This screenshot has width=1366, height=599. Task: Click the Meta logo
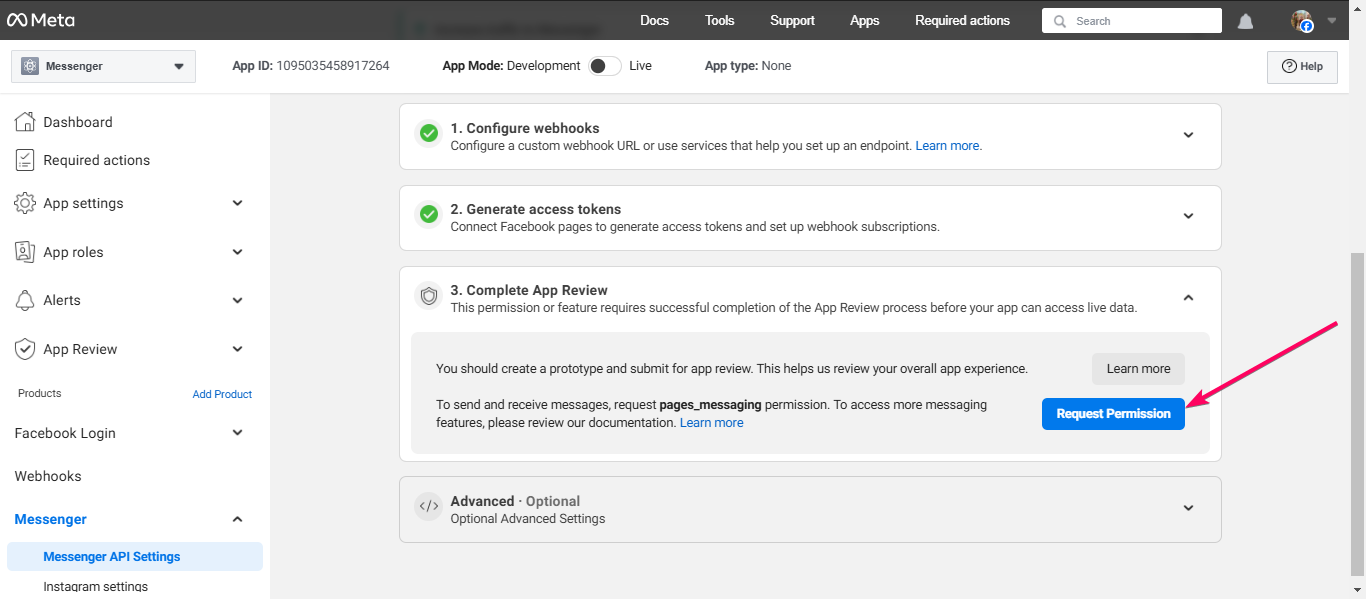click(41, 20)
